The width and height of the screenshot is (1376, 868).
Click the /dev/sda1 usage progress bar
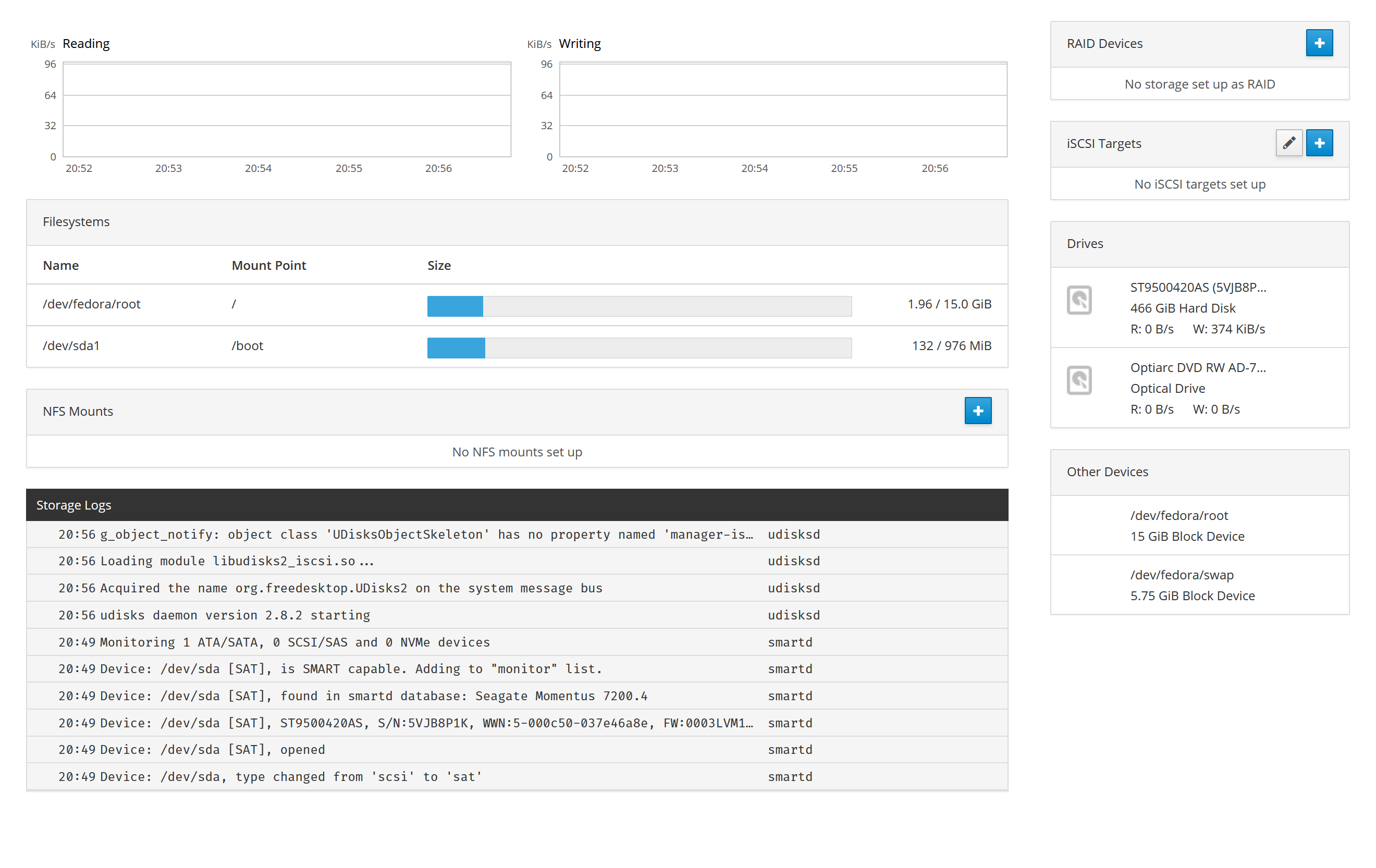click(x=639, y=347)
